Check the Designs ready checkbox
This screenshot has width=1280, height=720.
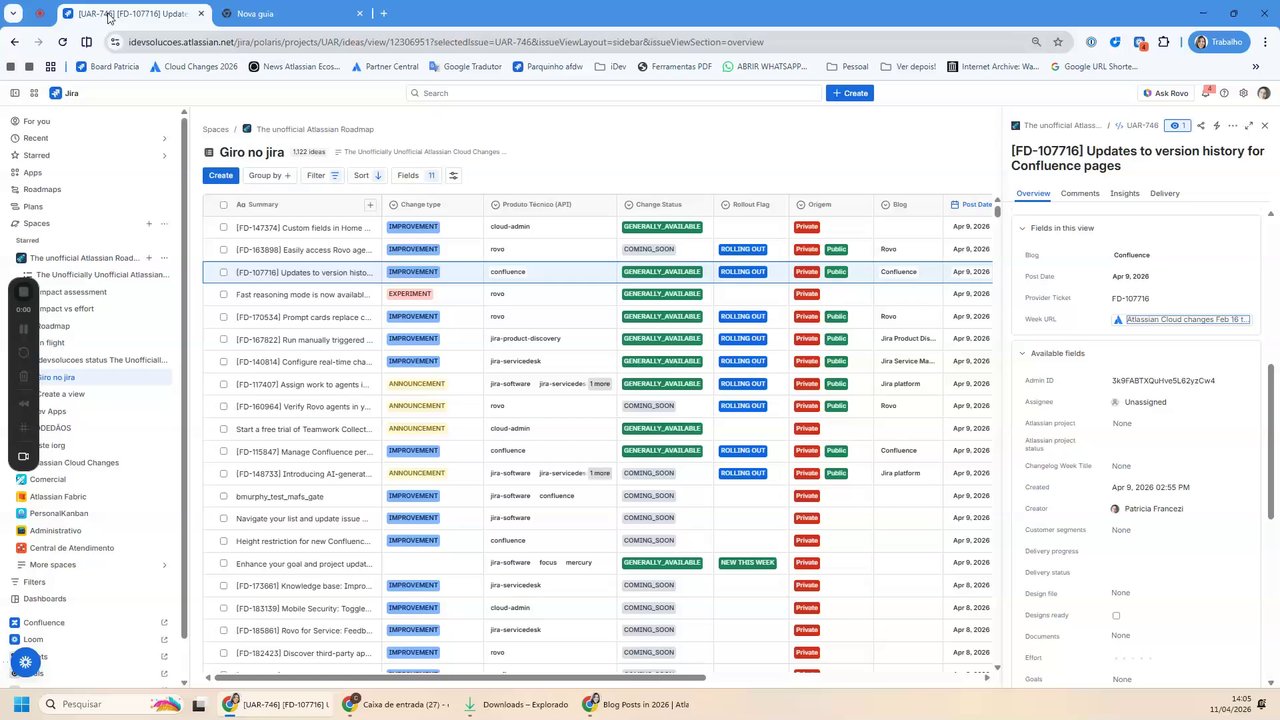[1116, 616]
